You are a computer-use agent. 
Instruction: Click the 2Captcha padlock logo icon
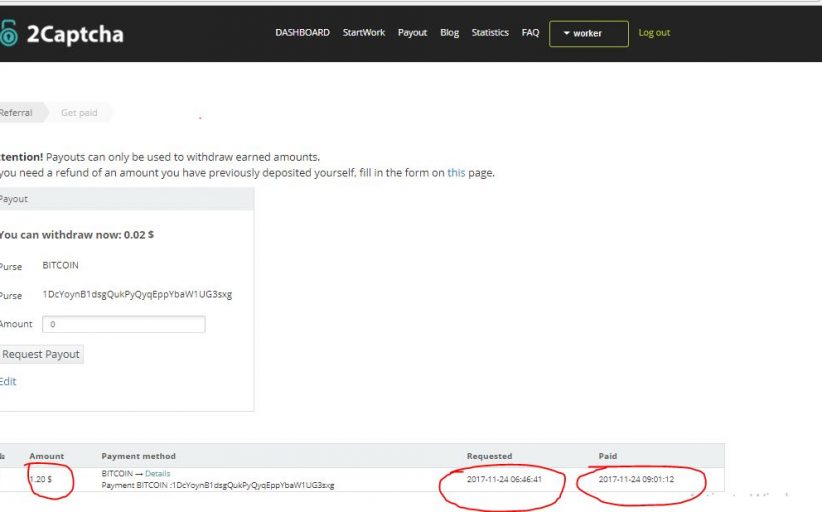(x=9, y=34)
